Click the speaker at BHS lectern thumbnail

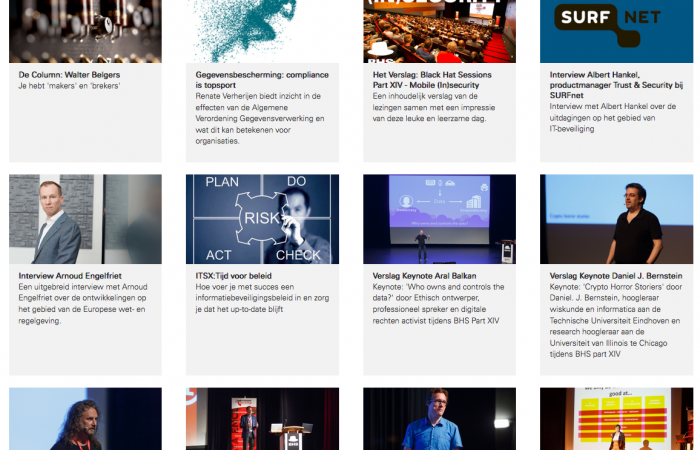tap(262, 419)
